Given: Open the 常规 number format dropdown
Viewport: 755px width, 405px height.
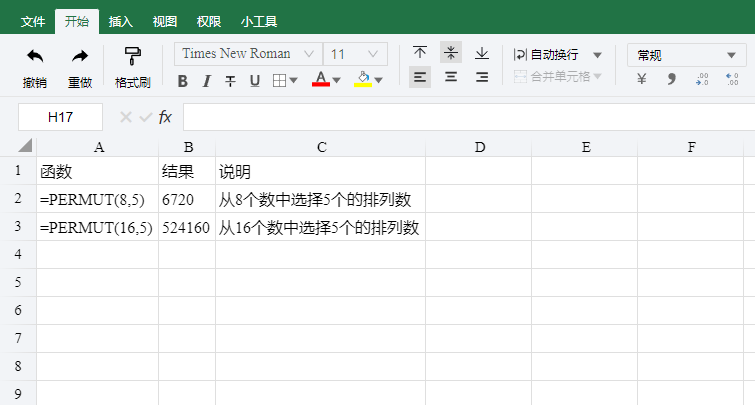Looking at the screenshot, I should coord(686,55).
